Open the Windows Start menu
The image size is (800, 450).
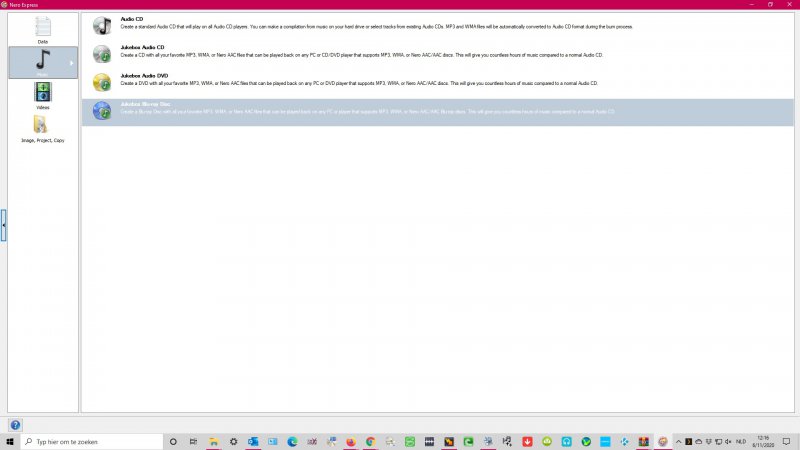pyautogui.click(x=10, y=441)
